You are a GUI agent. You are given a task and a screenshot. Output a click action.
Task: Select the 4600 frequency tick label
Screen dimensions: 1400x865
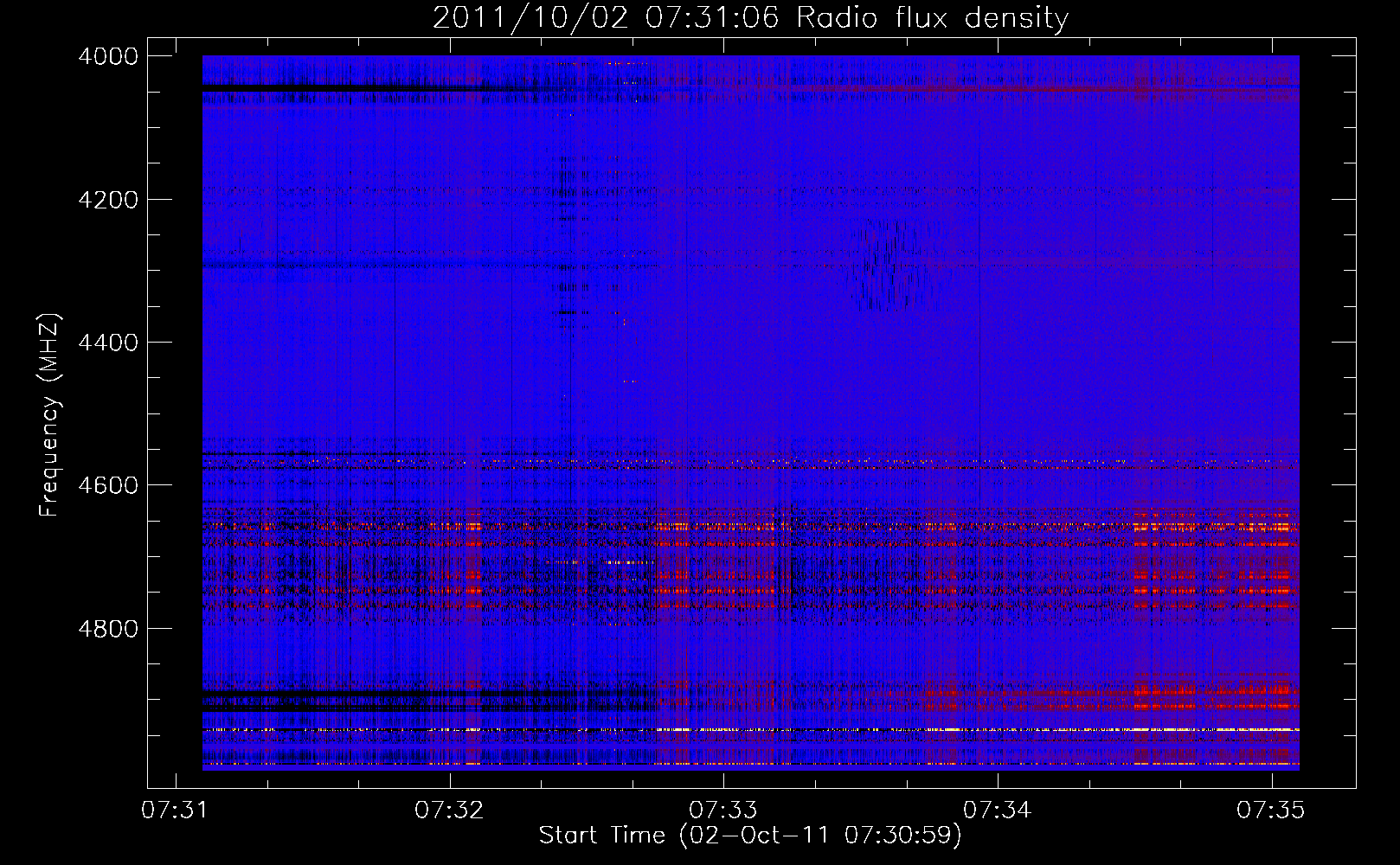(108, 485)
